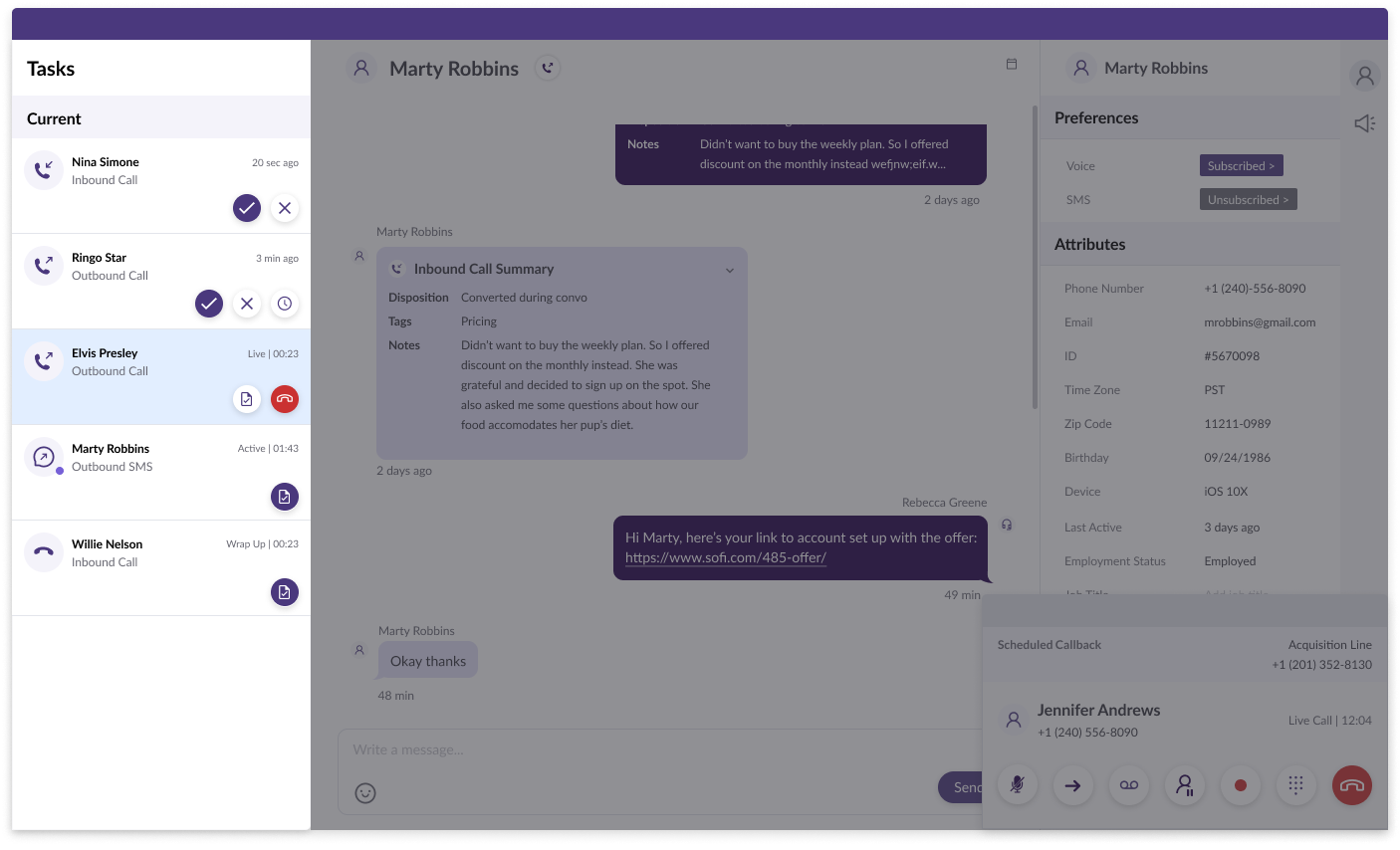Decline Nina Simone's inbound call
1400x850 pixels.
[x=285, y=208]
